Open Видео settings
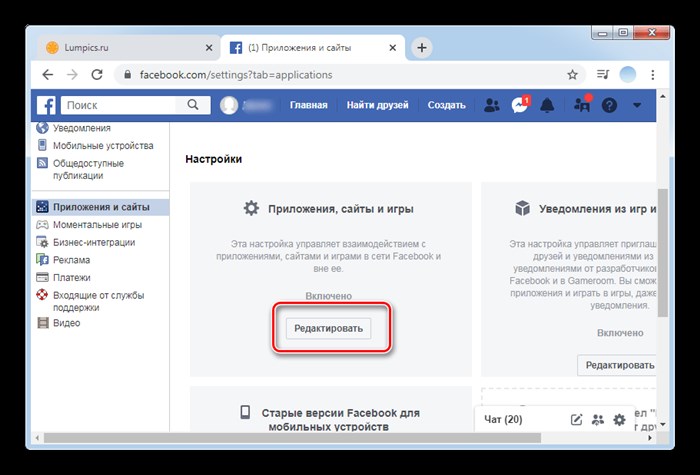Image resolution: width=700 pixels, height=475 pixels. tap(67, 323)
